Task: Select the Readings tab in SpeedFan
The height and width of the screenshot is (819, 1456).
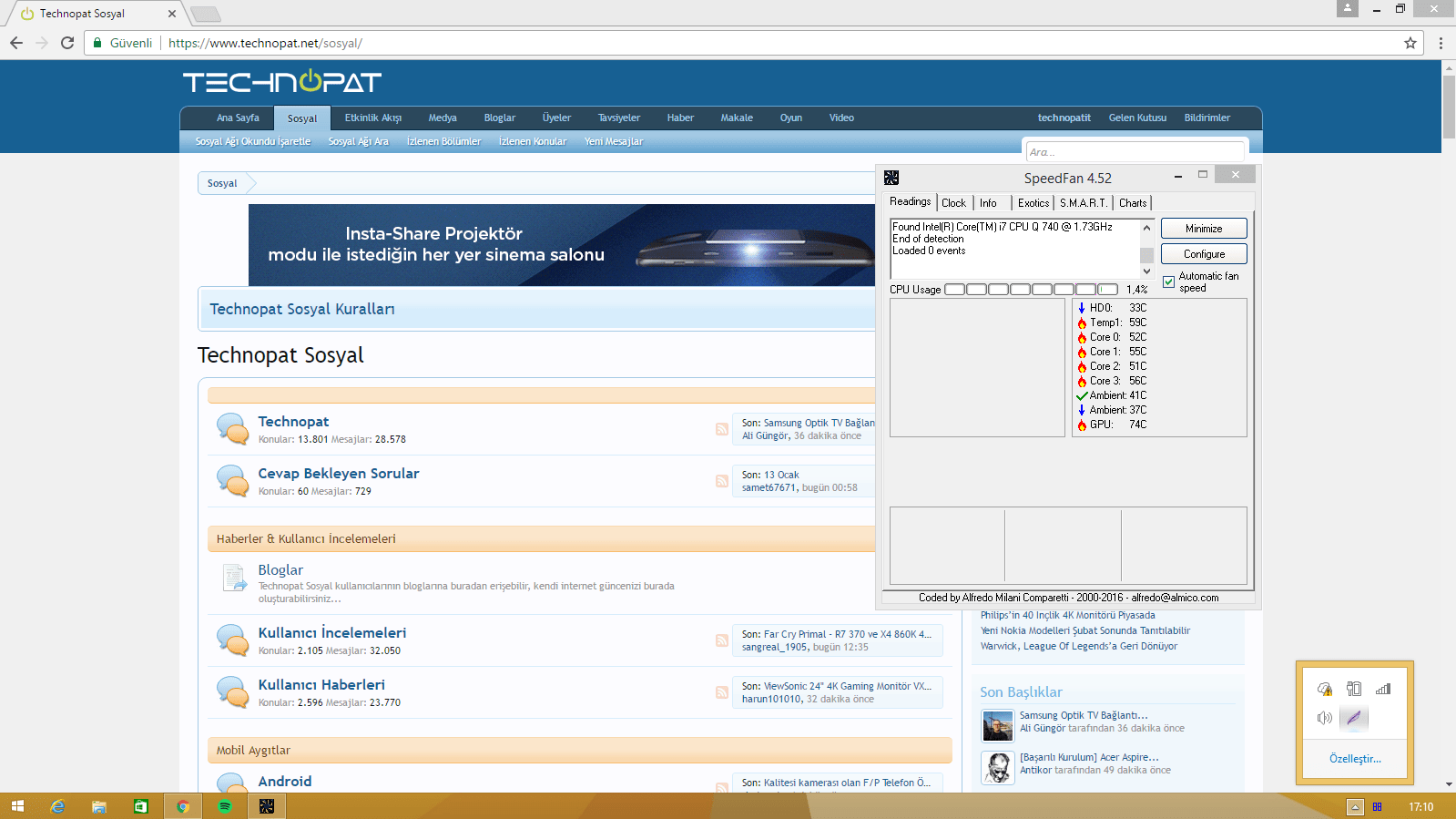Action: tap(910, 201)
